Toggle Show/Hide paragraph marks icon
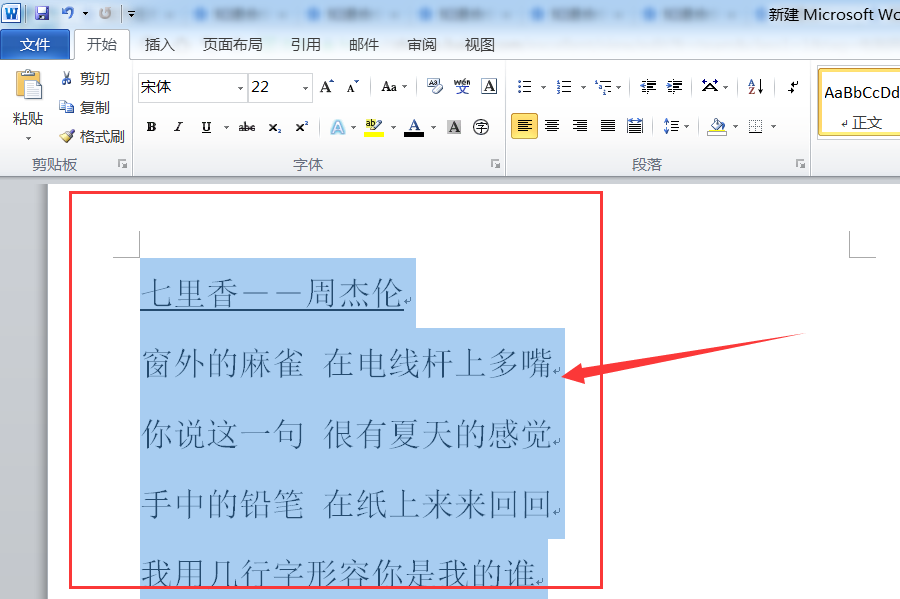This screenshot has height=599, width=900. [793, 87]
